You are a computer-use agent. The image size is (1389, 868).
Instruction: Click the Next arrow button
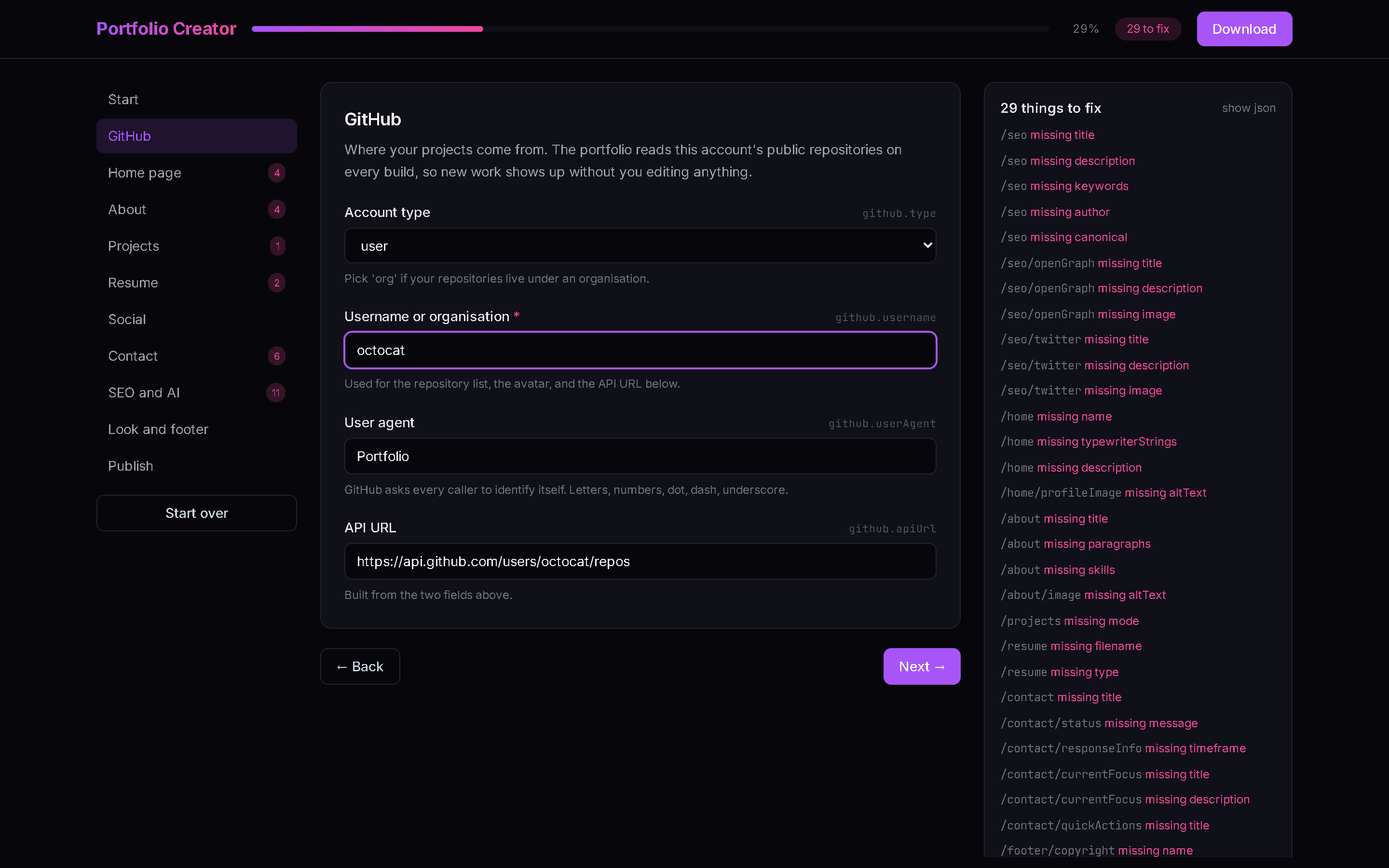pyautogui.click(x=922, y=666)
